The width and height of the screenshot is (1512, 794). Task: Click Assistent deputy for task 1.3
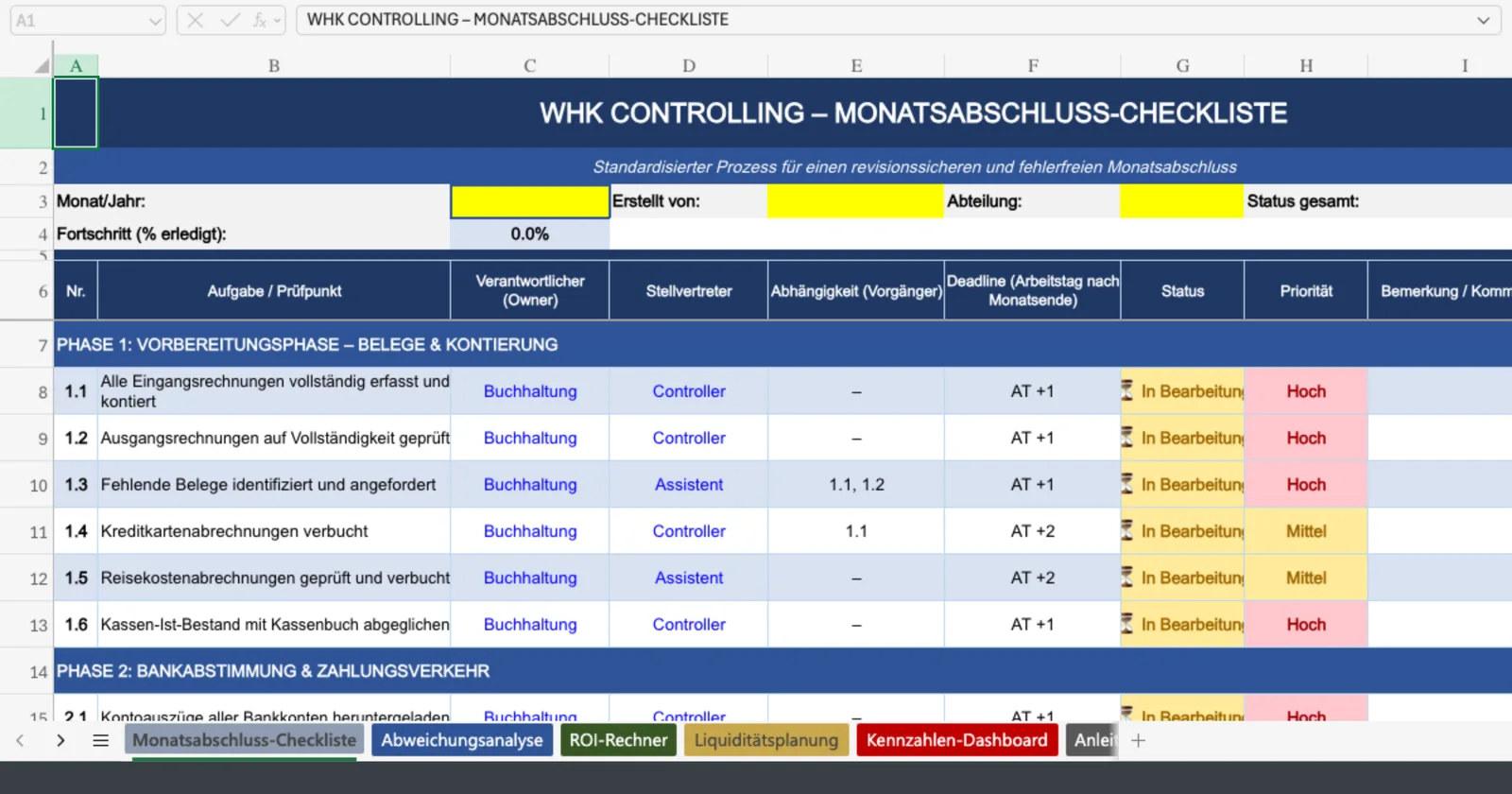689,485
